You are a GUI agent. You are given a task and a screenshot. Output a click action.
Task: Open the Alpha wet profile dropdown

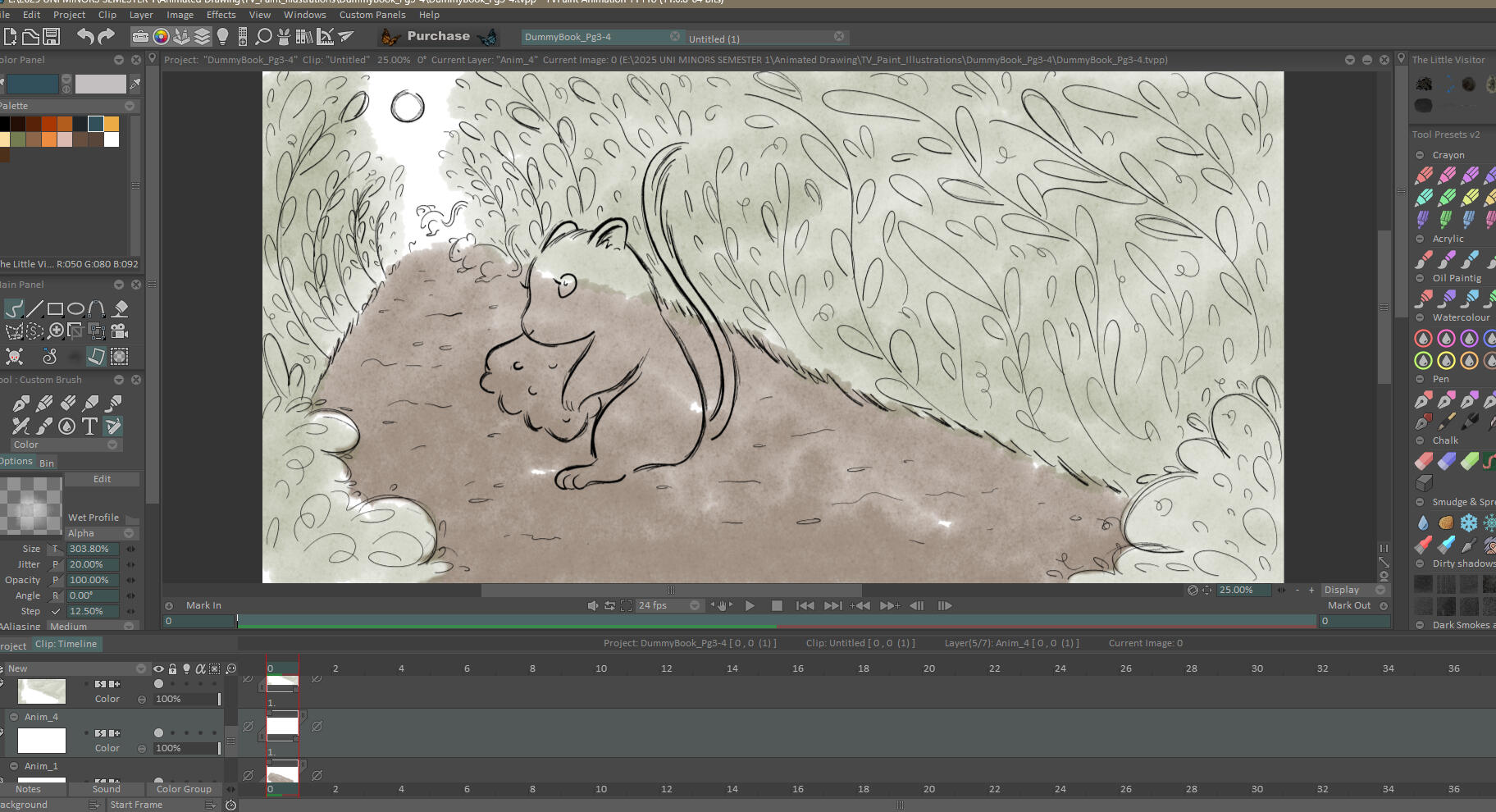click(x=102, y=533)
